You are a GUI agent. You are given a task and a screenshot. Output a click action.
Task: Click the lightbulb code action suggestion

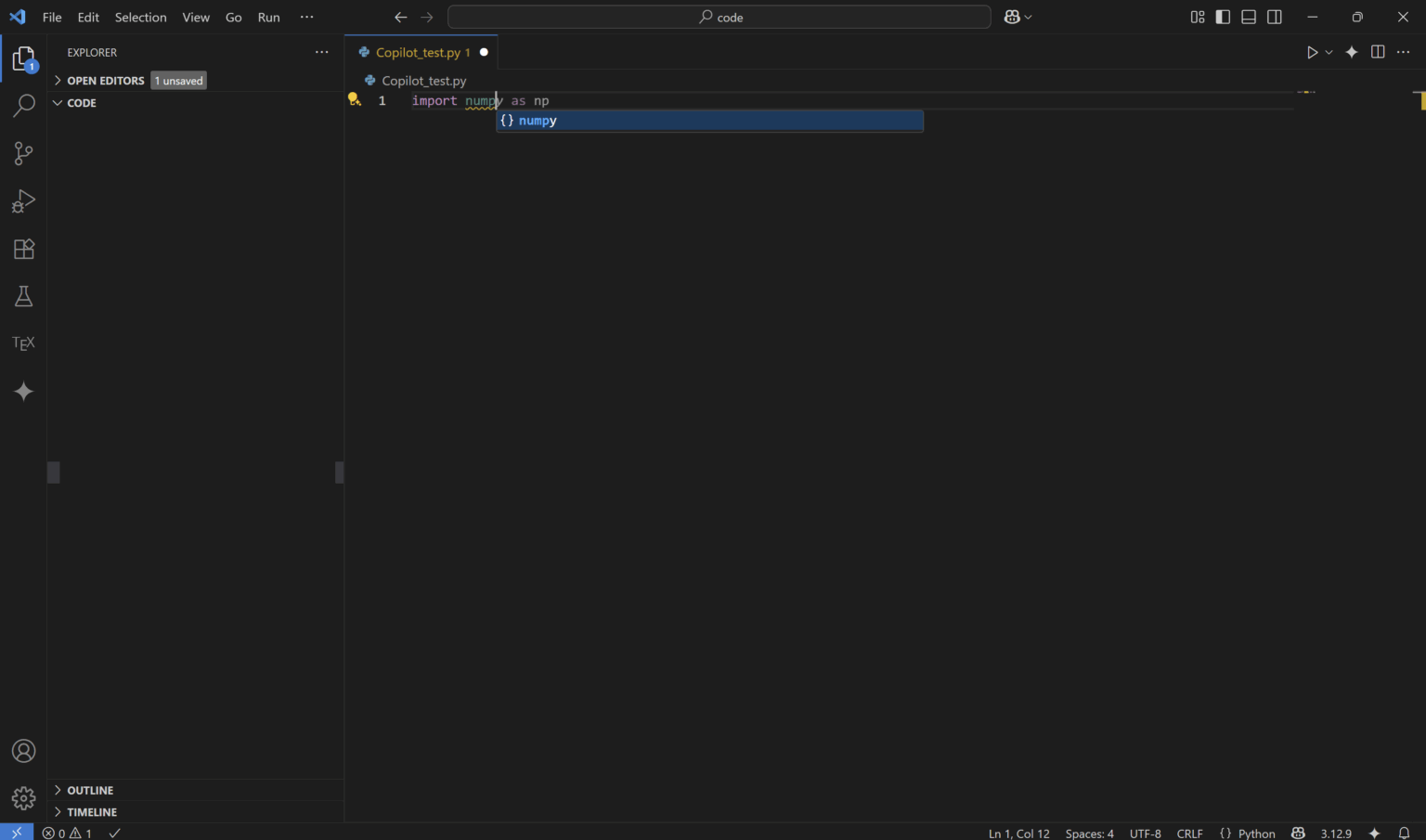point(354,98)
